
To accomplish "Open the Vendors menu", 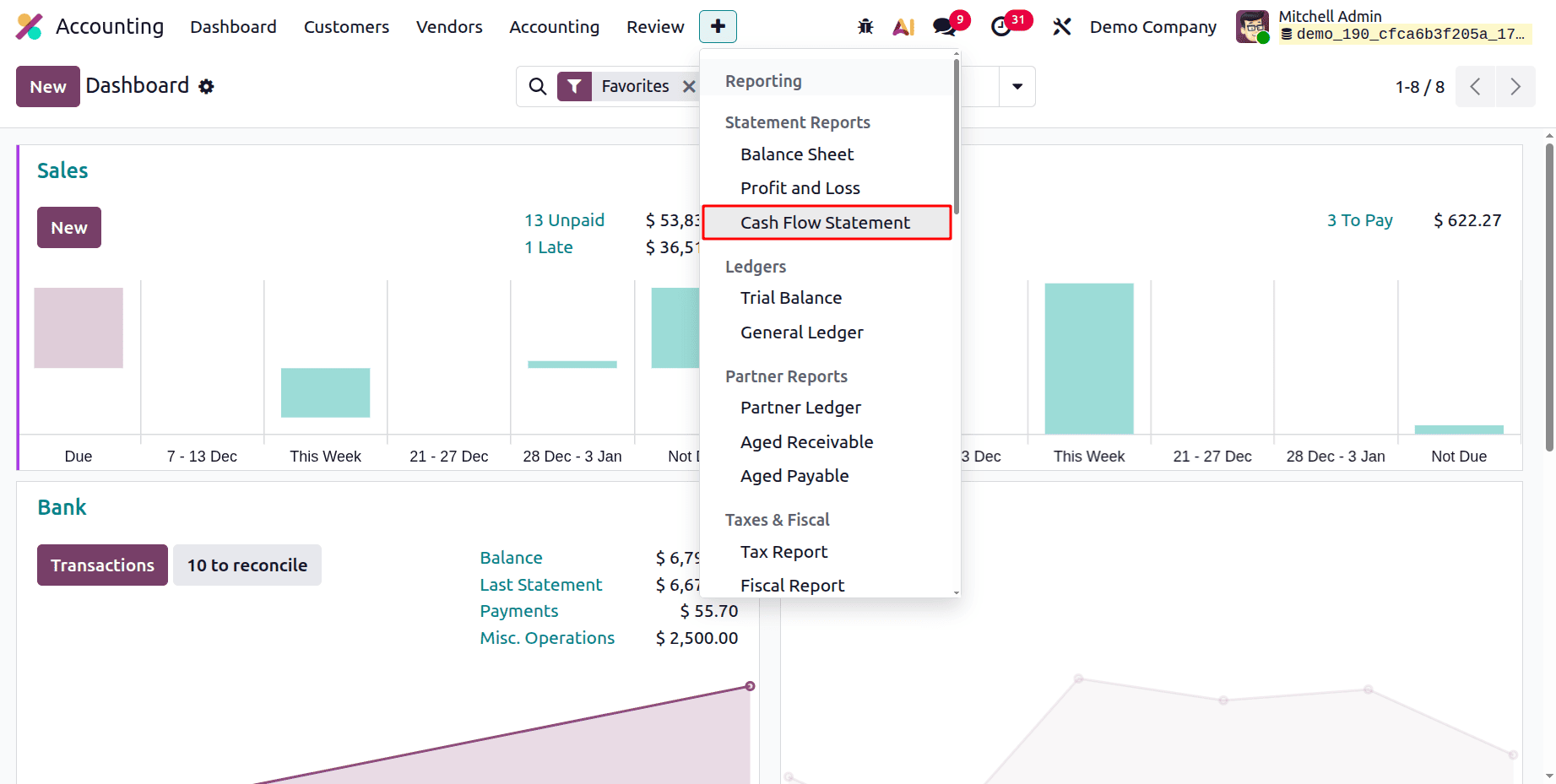I will coord(448,26).
